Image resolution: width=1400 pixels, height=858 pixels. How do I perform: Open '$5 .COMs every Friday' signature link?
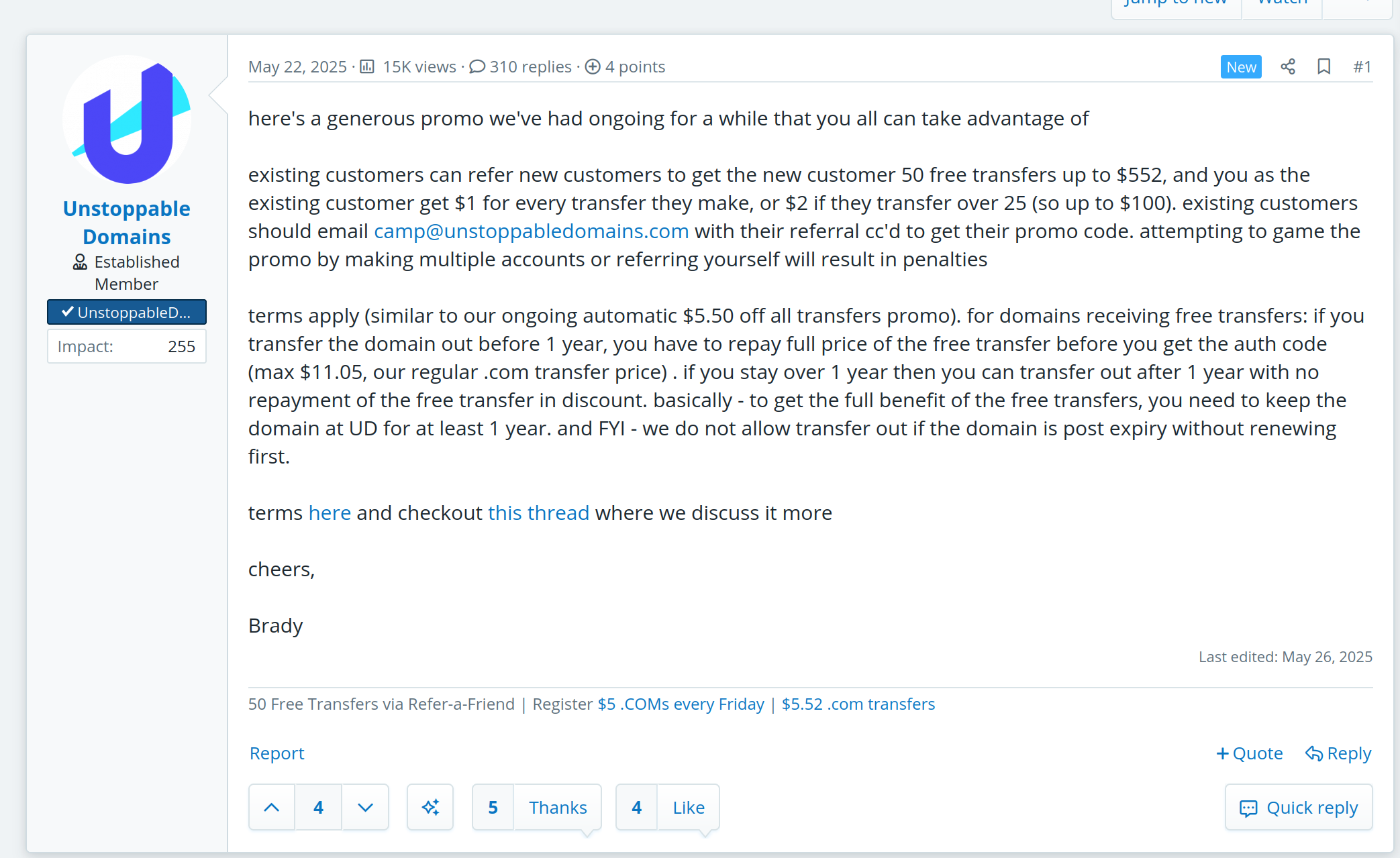pyautogui.click(x=681, y=704)
